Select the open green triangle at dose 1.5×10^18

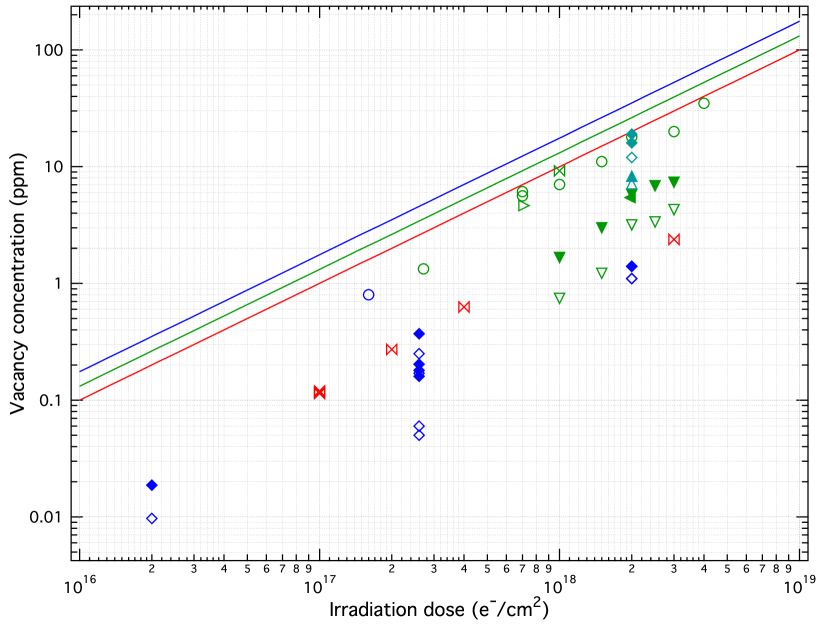(x=601, y=273)
